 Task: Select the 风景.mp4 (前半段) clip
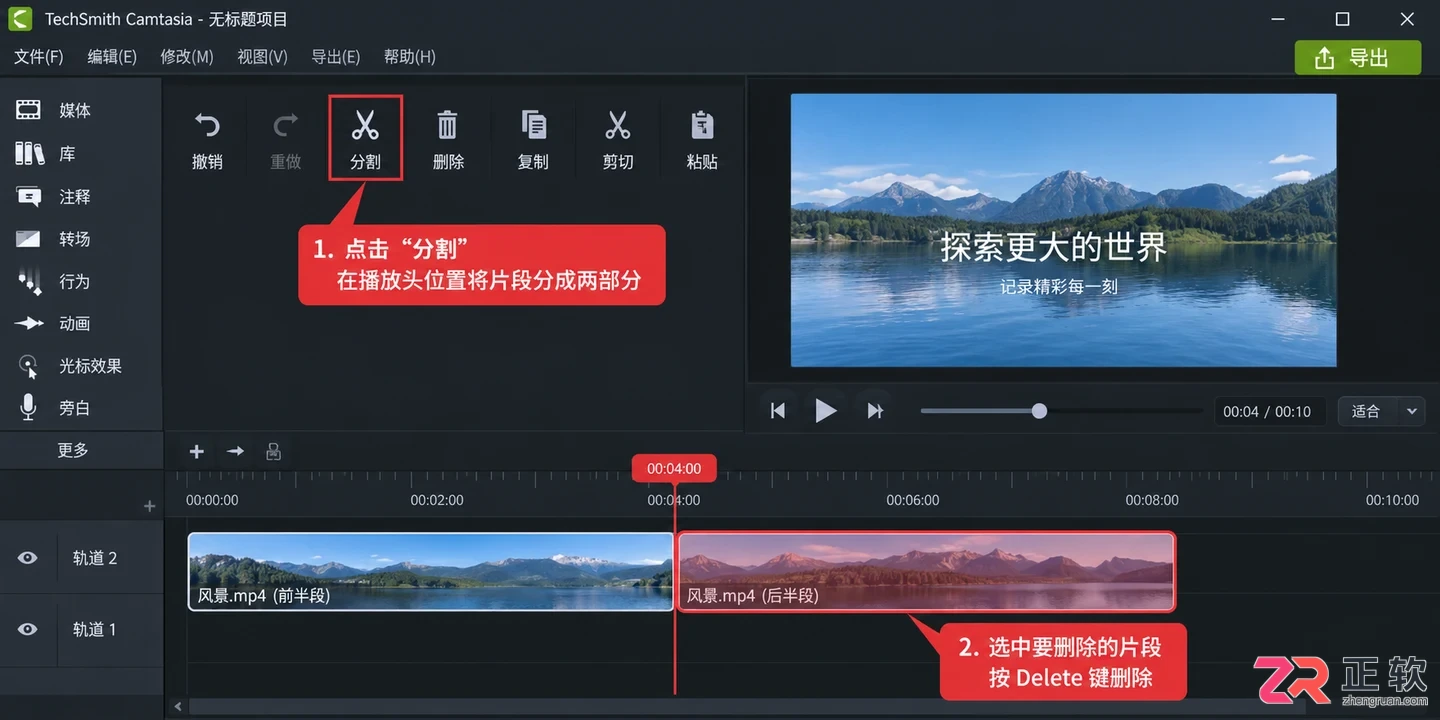click(x=431, y=571)
